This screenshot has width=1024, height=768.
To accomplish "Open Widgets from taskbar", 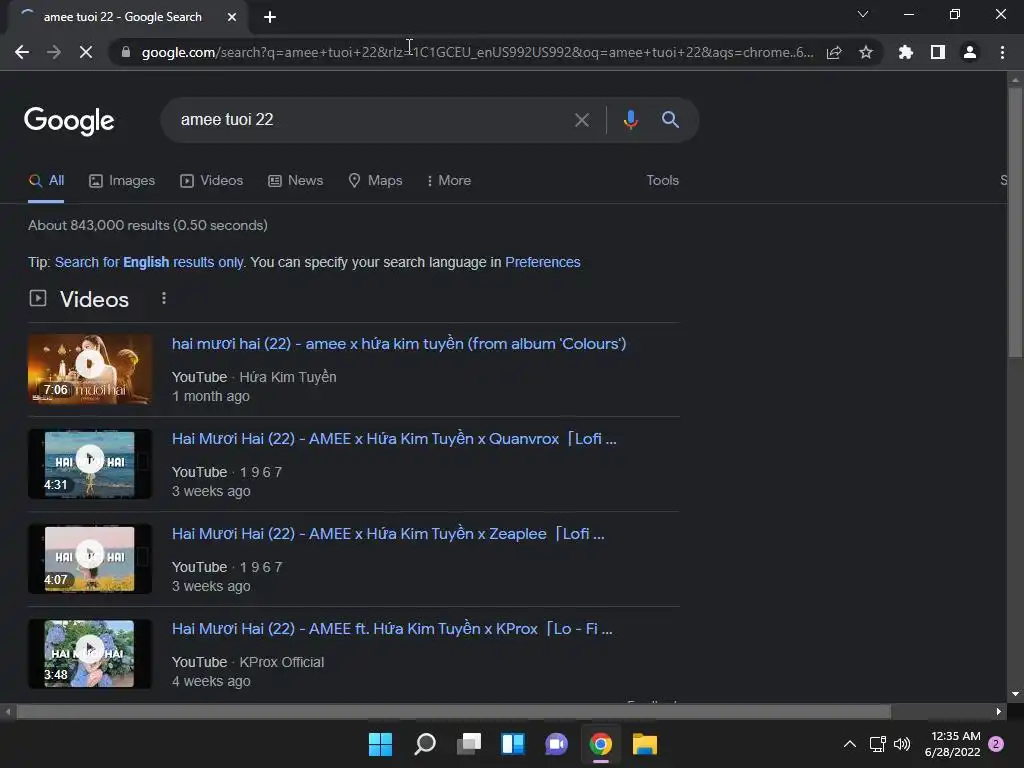I will 513,744.
